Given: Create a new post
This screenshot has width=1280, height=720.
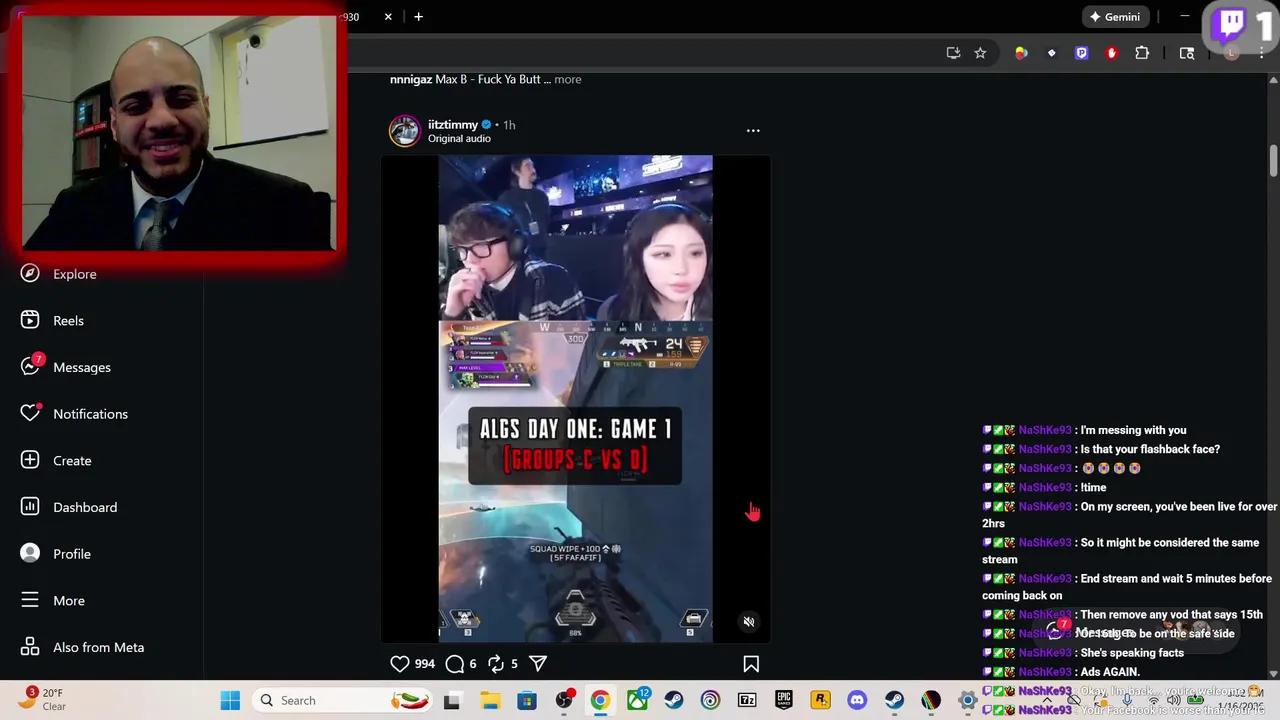Looking at the screenshot, I should point(57,461).
